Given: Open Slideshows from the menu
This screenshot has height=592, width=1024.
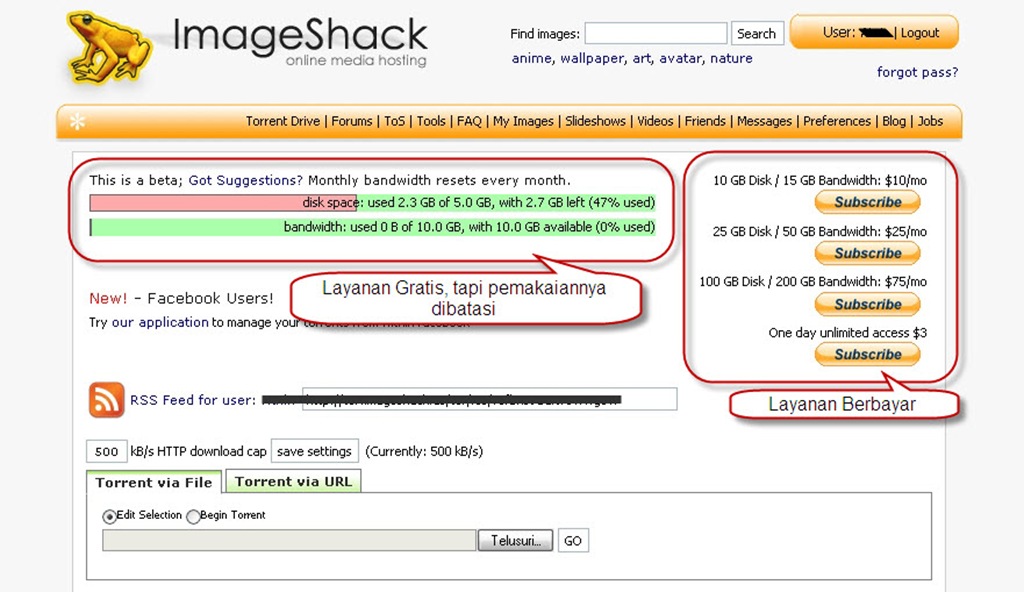Looking at the screenshot, I should (595, 121).
